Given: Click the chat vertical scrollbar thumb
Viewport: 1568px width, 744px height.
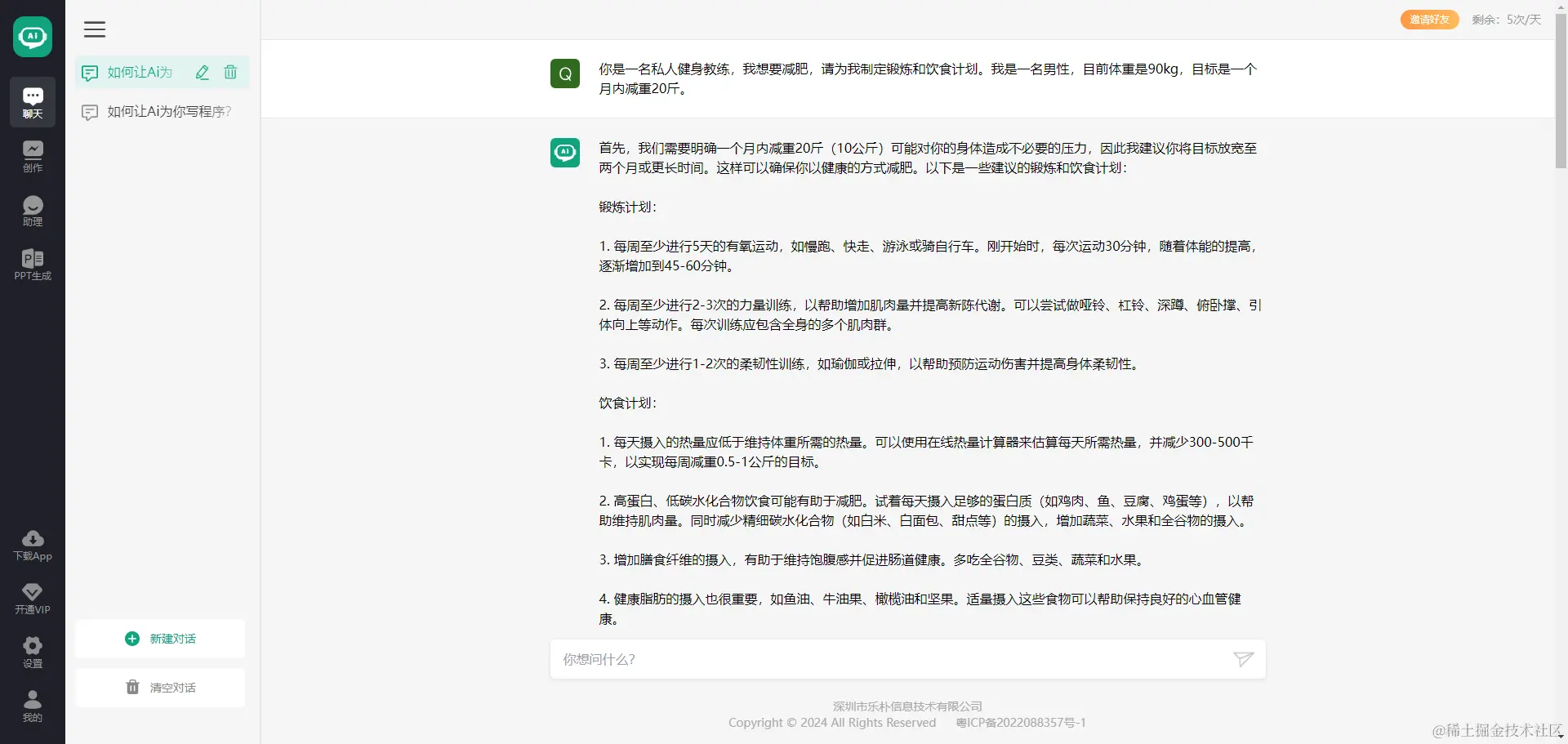Looking at the screenshot, I should click(x=1561, y=90).
